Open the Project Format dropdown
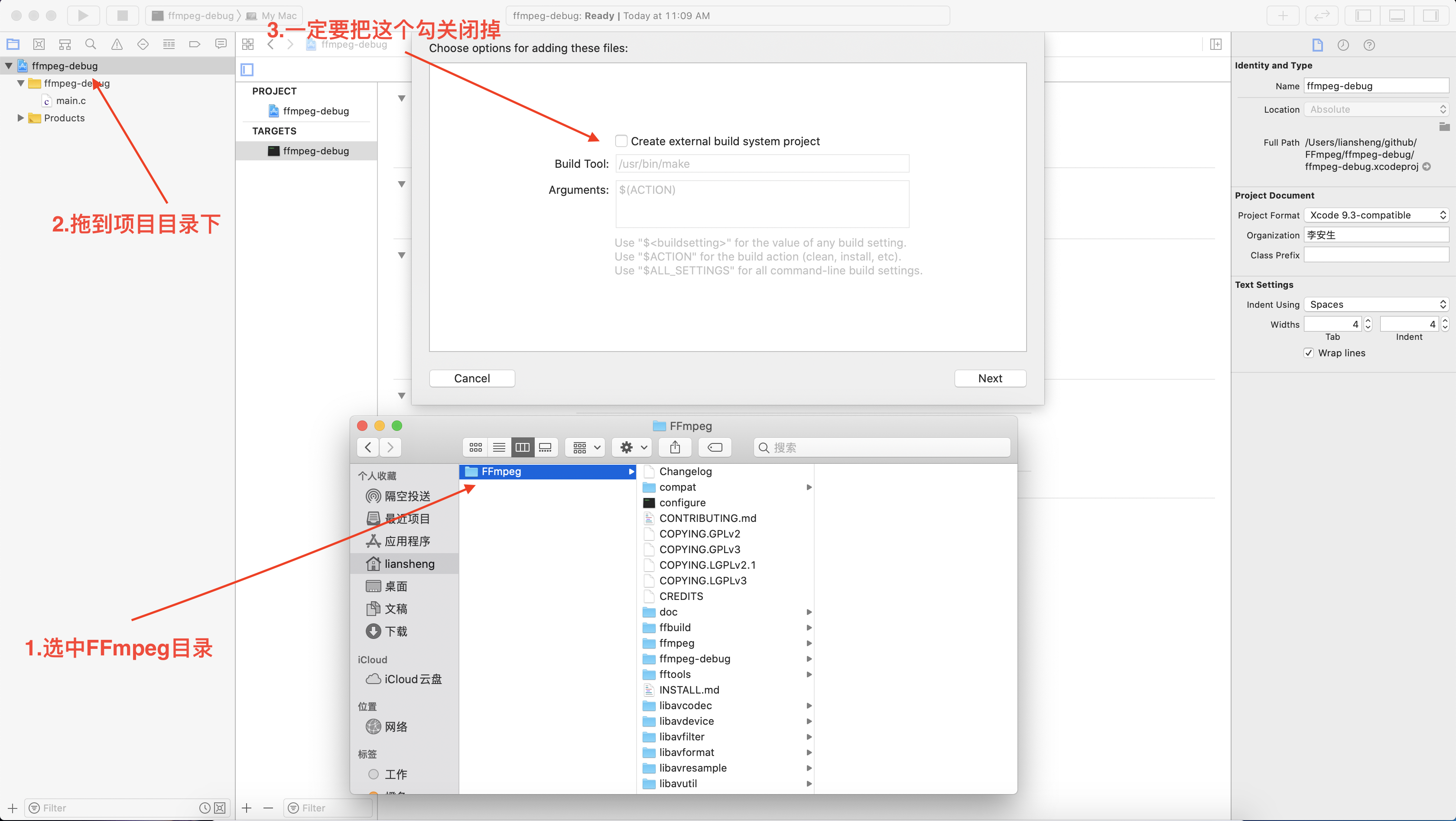 (x=1376, y=215)
